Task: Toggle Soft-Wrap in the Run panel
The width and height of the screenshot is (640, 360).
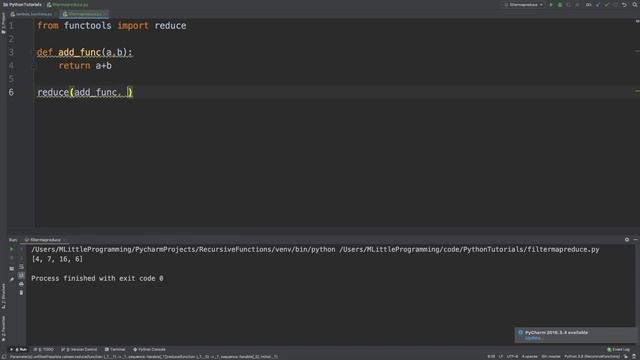Action: coord(21,267)
